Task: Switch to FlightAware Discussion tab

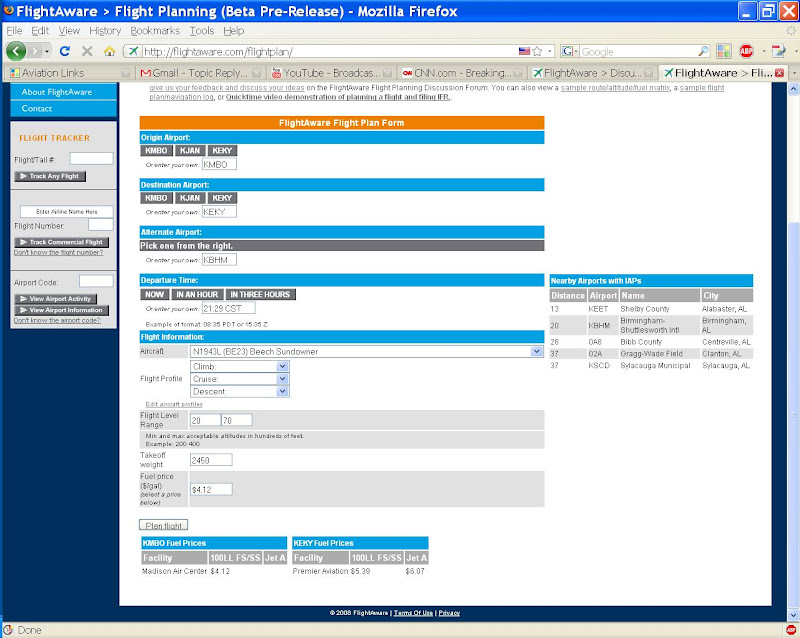Action: pos(592,73)
